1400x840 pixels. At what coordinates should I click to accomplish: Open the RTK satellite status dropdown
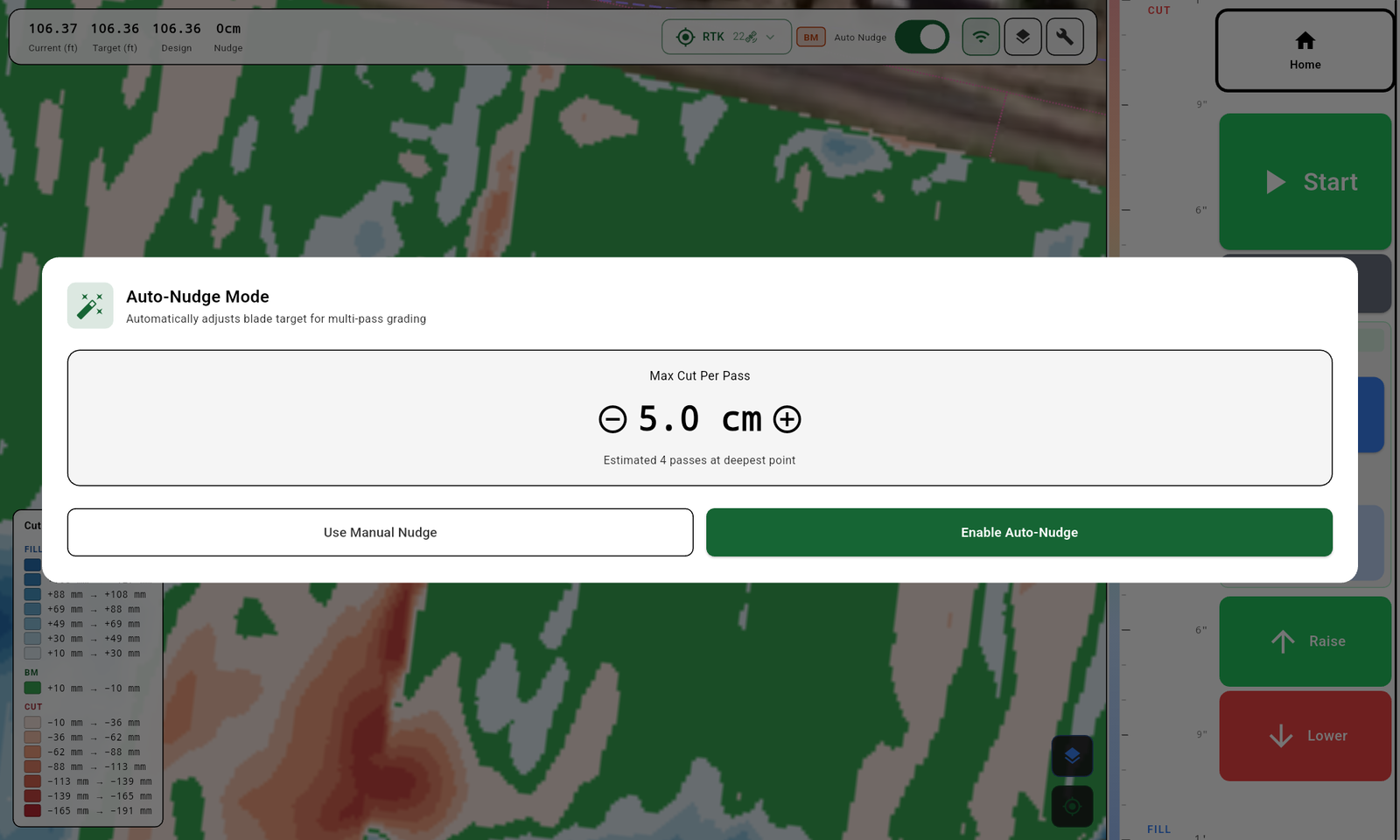tap(726, 37)
